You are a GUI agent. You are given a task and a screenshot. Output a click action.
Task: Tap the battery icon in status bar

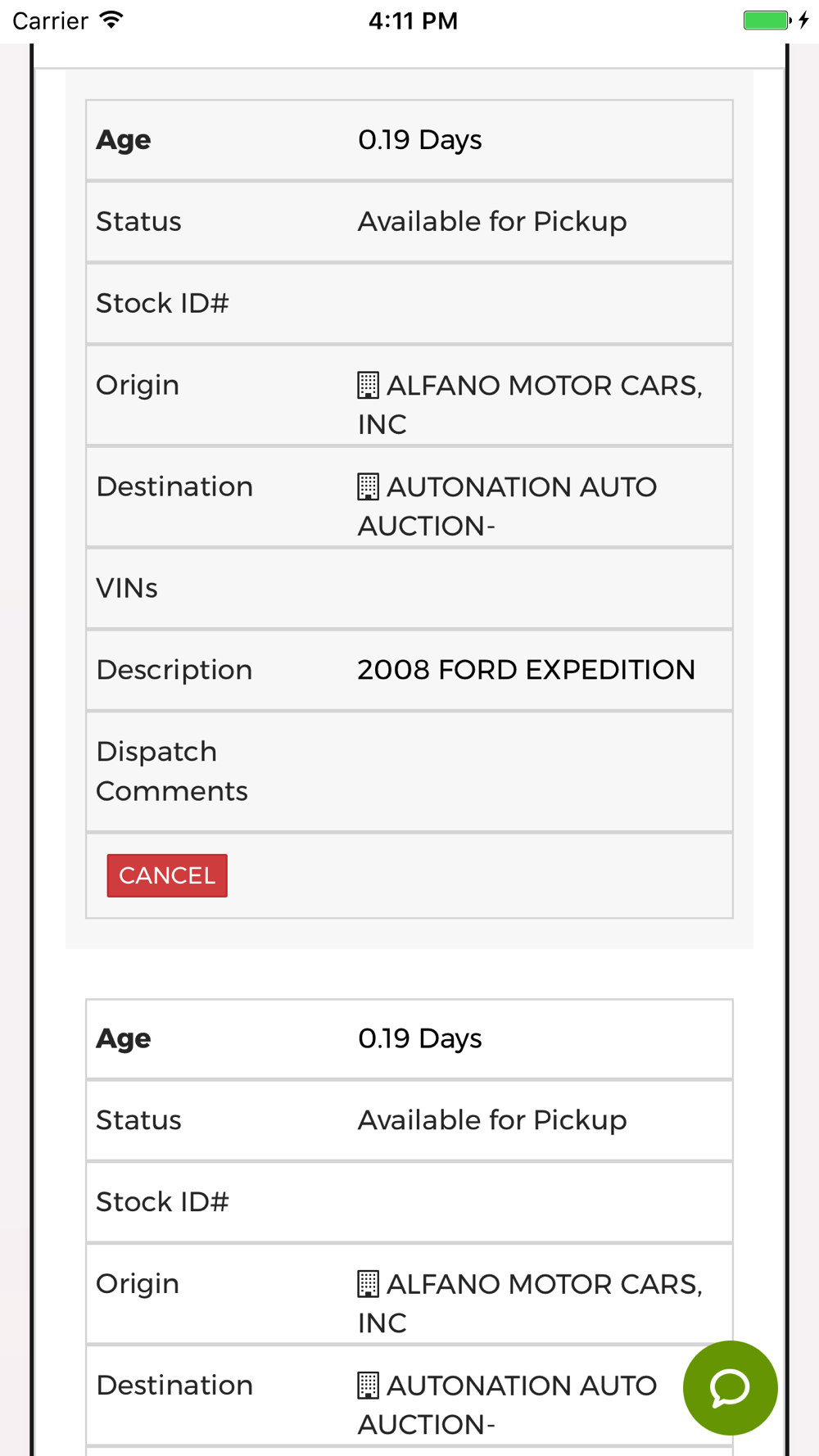[767, 20]
